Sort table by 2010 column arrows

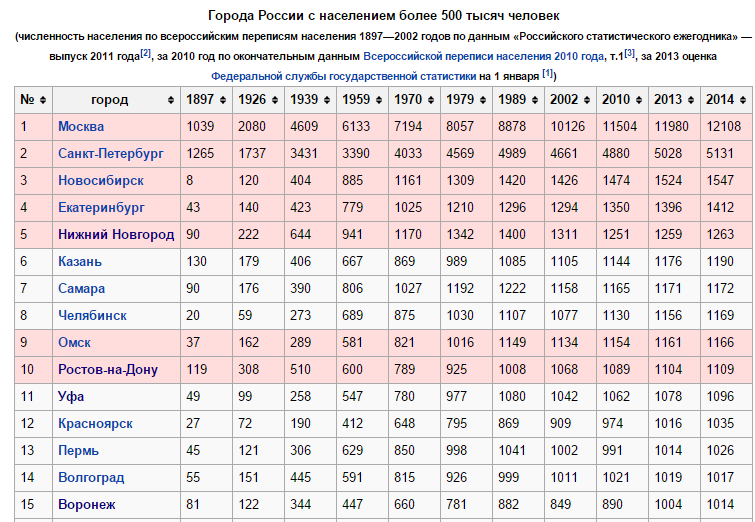click(x=637, y=100)
